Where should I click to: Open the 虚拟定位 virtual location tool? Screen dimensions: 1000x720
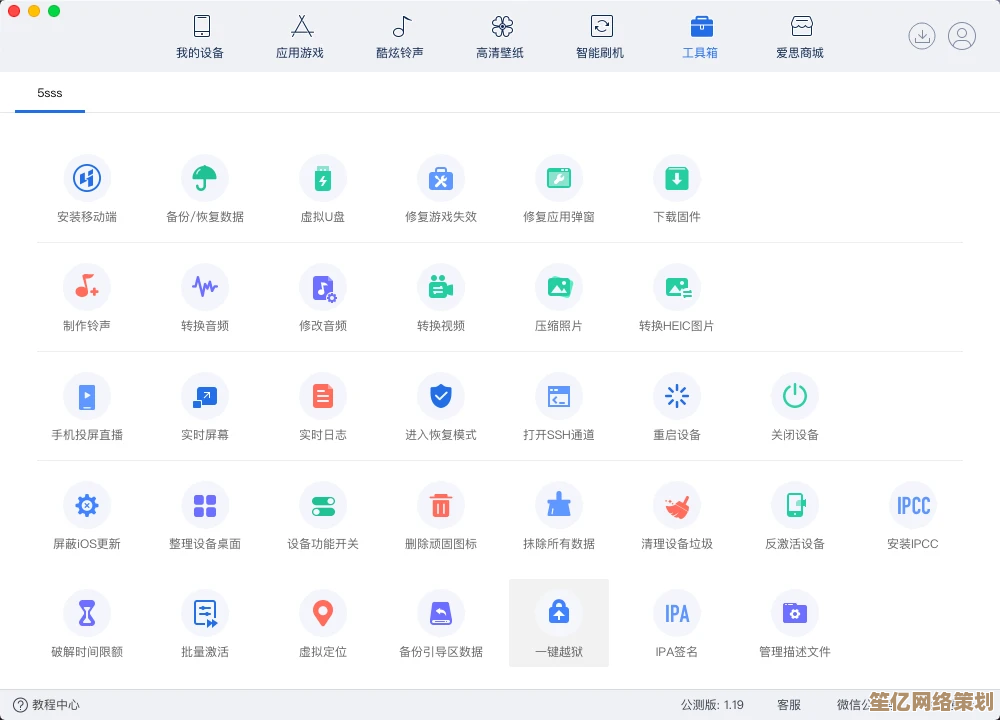point(323,614)
